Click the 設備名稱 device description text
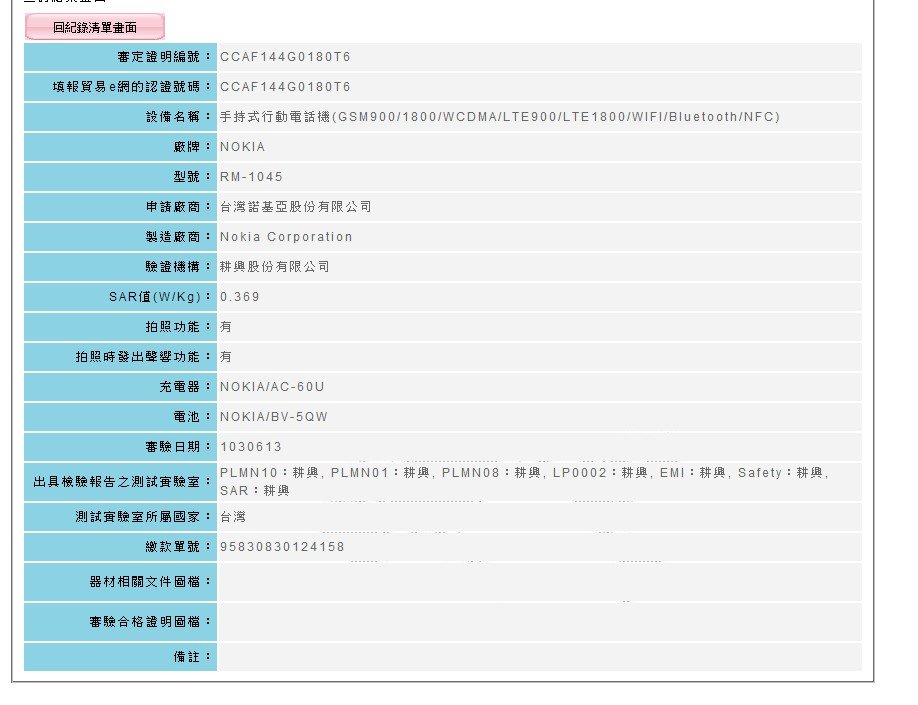Viewport: 918px width, 705px height. 500,117
